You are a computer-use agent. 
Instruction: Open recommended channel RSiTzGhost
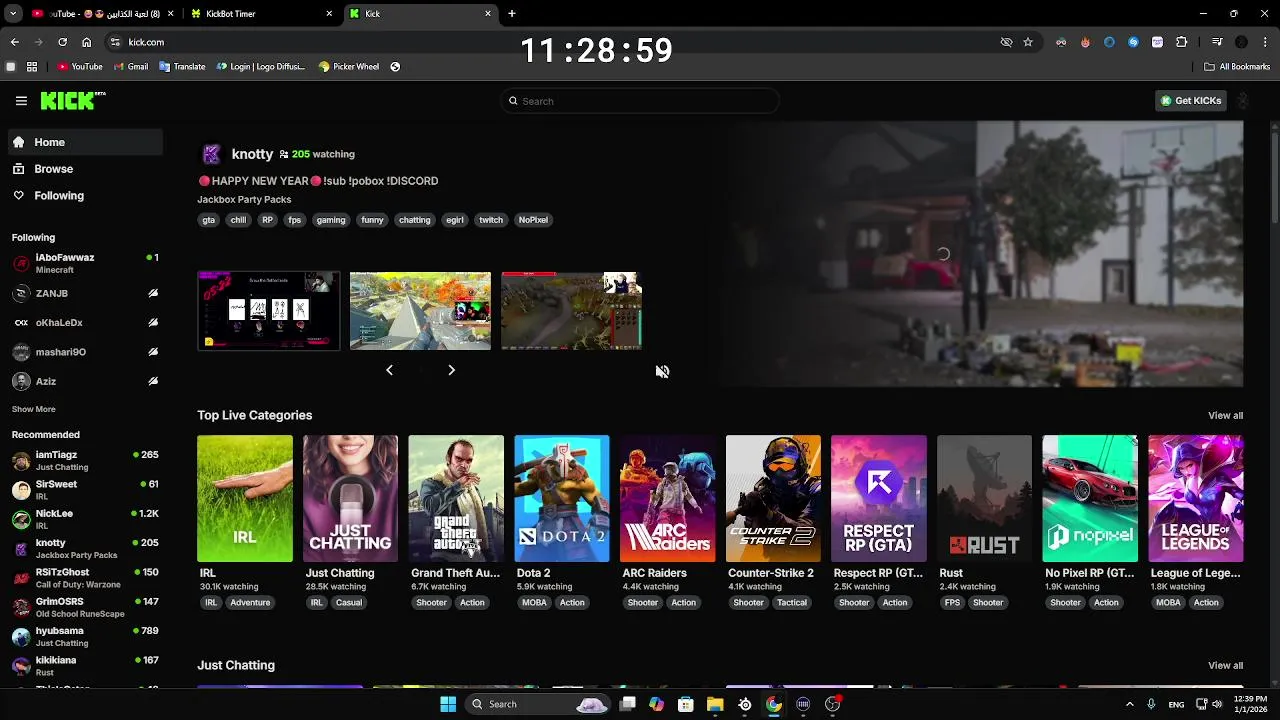[x=86, y=578]
